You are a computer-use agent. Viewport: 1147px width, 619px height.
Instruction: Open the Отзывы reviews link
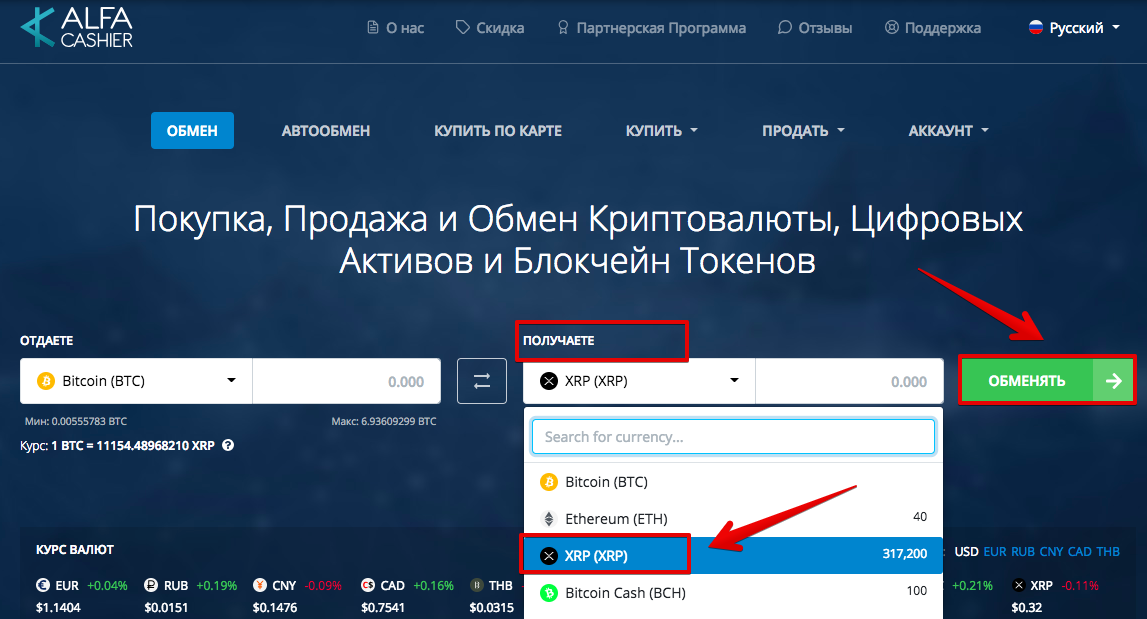click(x=815, y=28)
